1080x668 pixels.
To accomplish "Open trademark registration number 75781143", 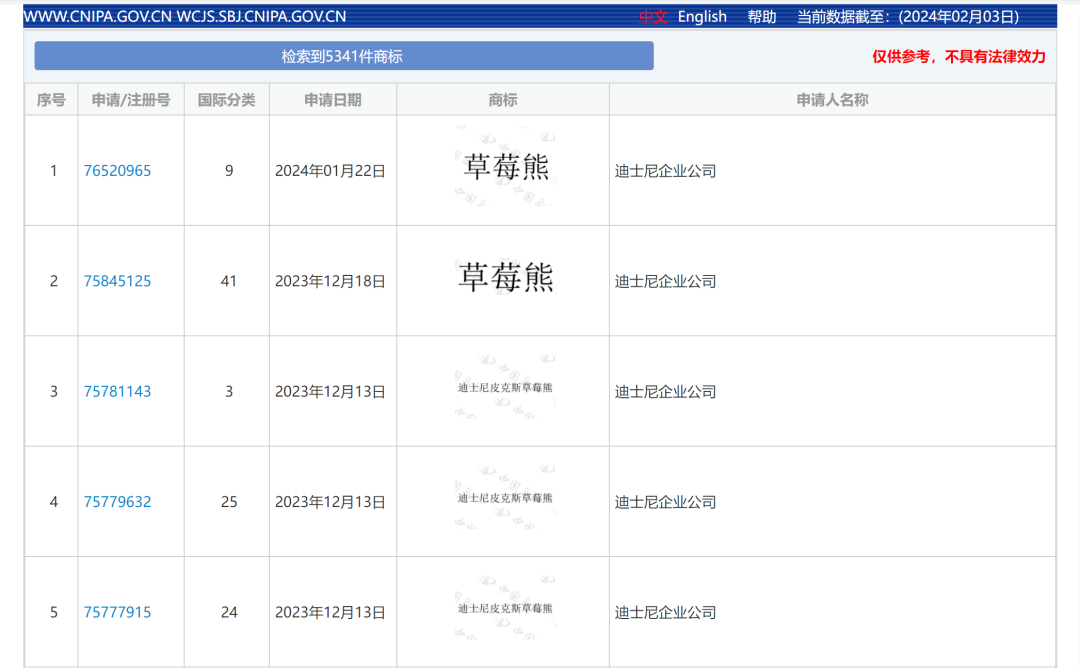I will coord(117,391).
